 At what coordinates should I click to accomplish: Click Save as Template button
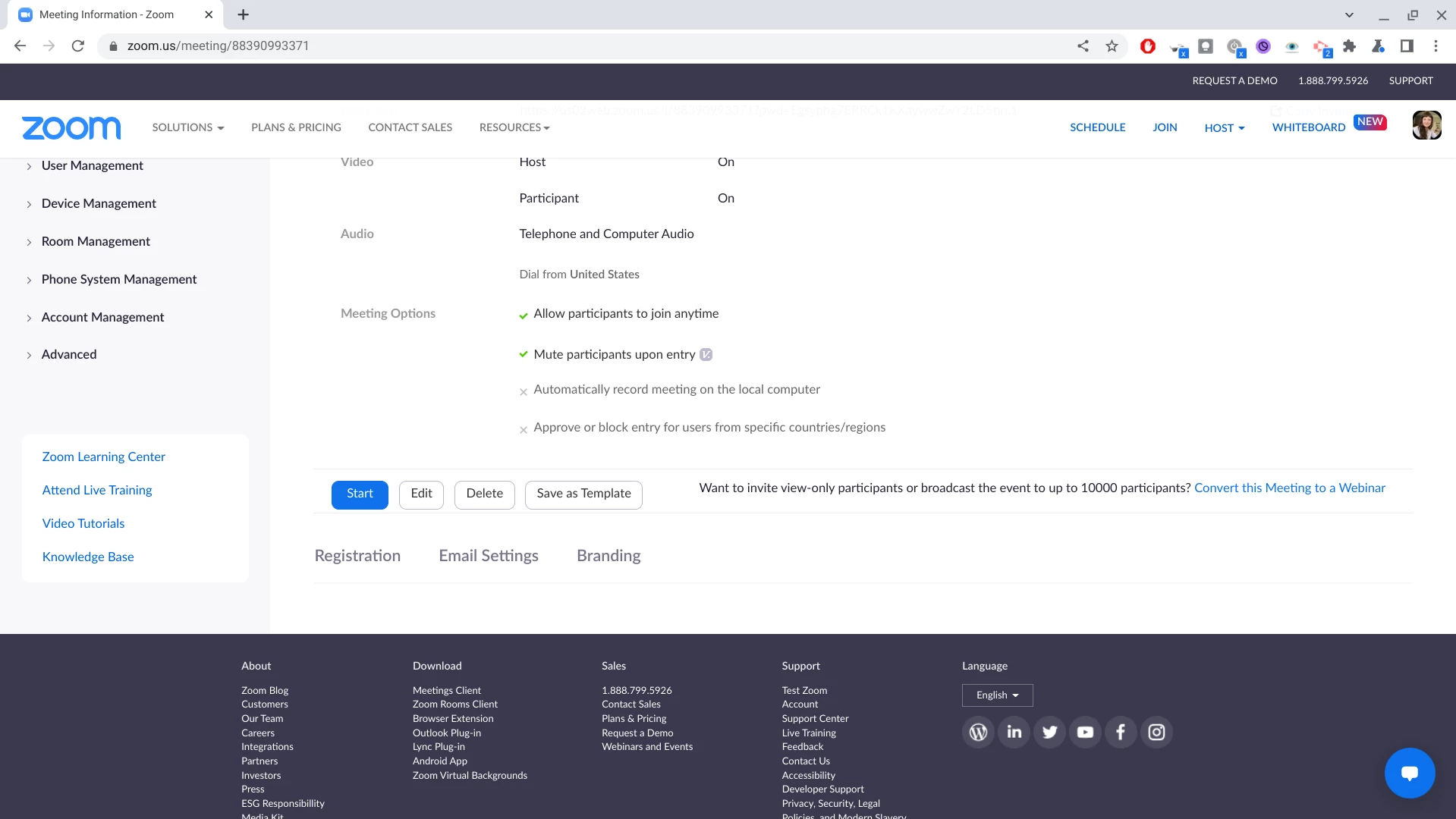click(x=583, y=494)
